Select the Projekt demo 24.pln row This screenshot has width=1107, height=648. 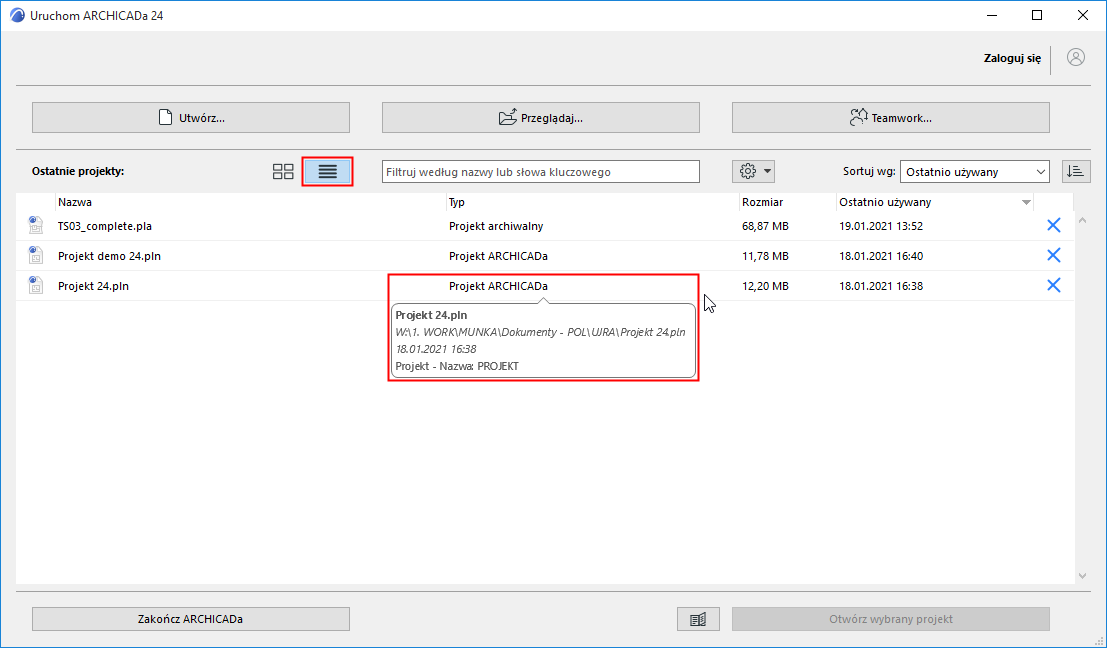point(545,256)
